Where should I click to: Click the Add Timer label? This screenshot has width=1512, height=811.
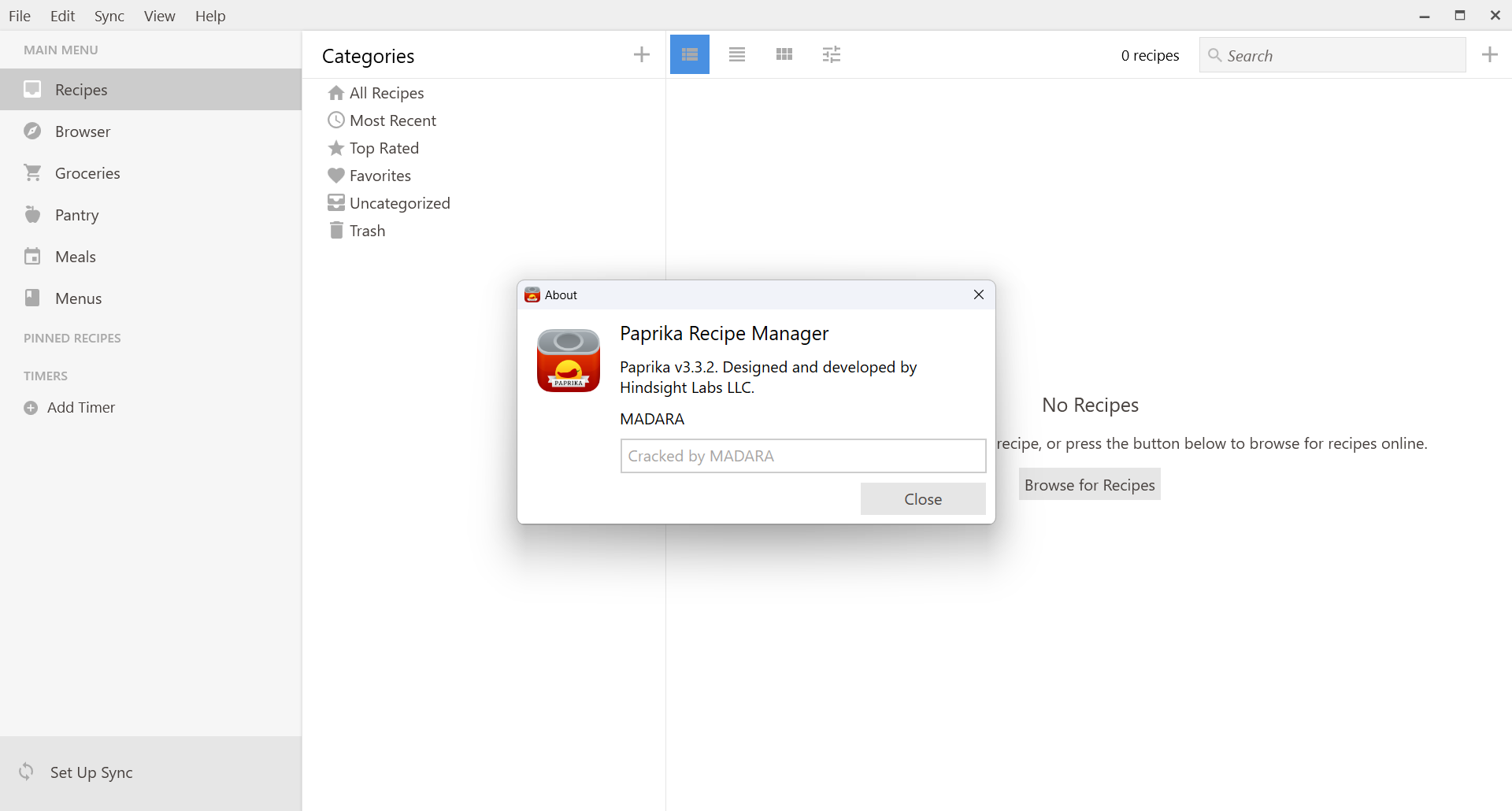click(x=81, y=407)
